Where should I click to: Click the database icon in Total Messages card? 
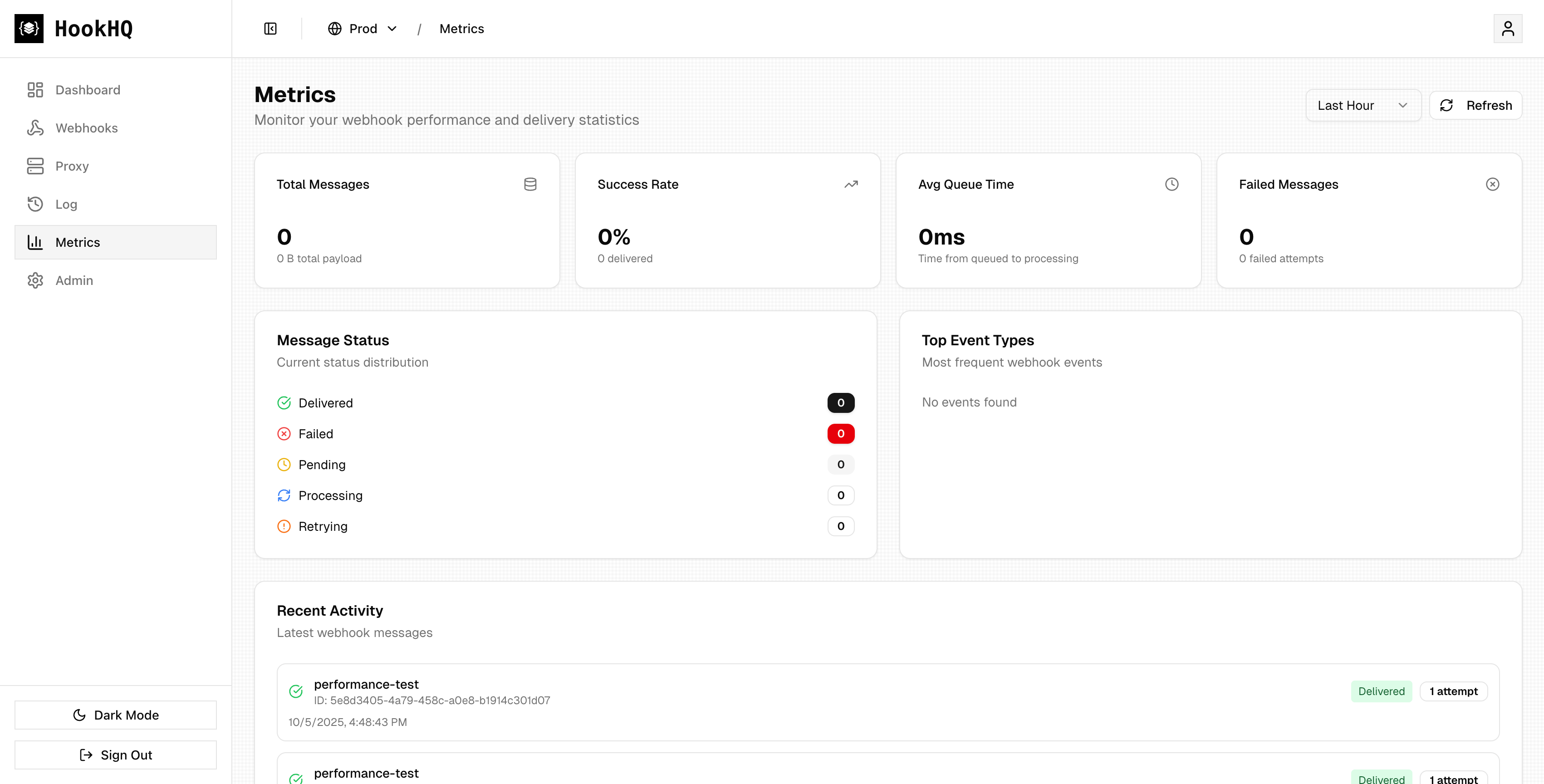click(530, 184)
